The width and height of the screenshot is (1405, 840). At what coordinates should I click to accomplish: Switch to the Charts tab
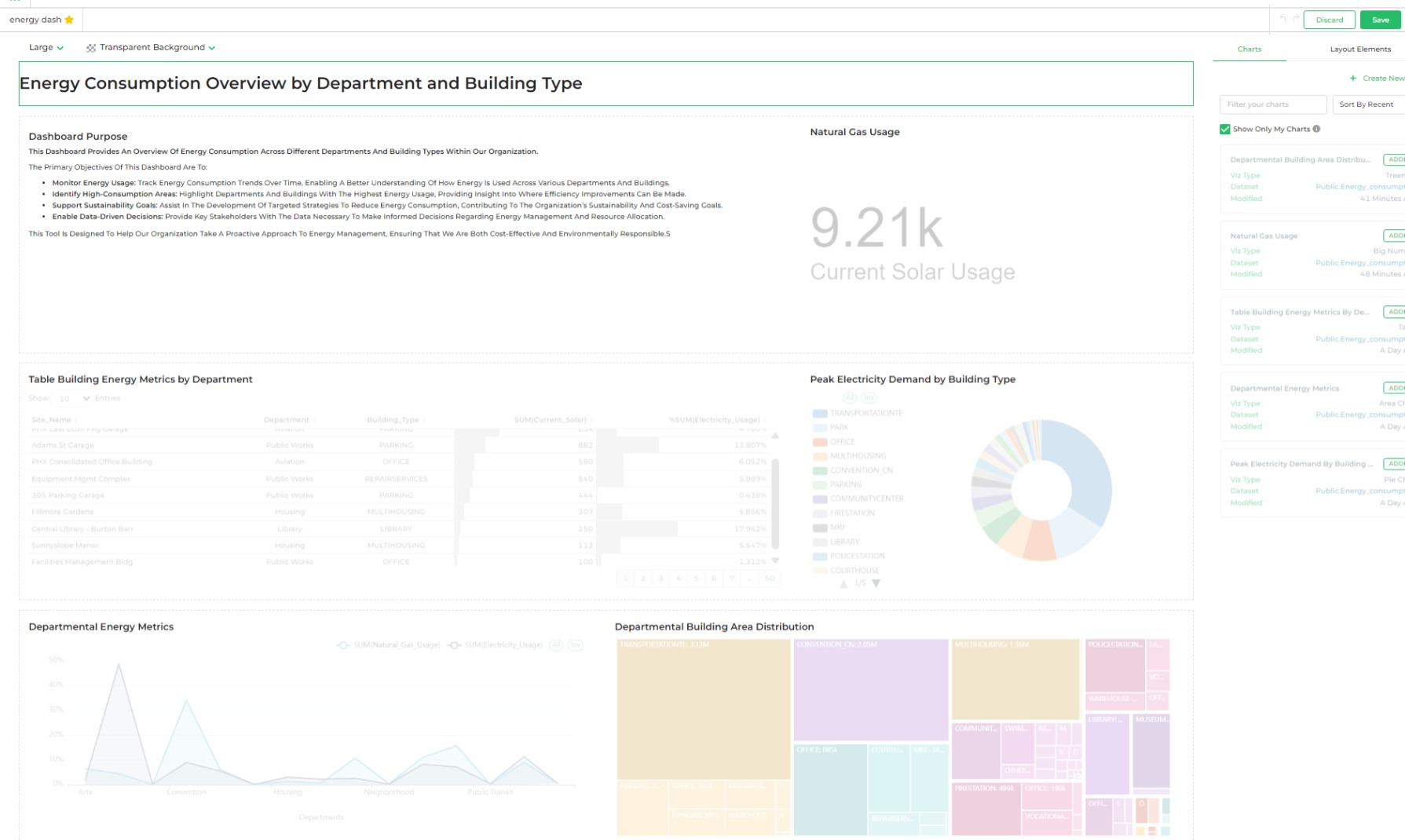1249,49
